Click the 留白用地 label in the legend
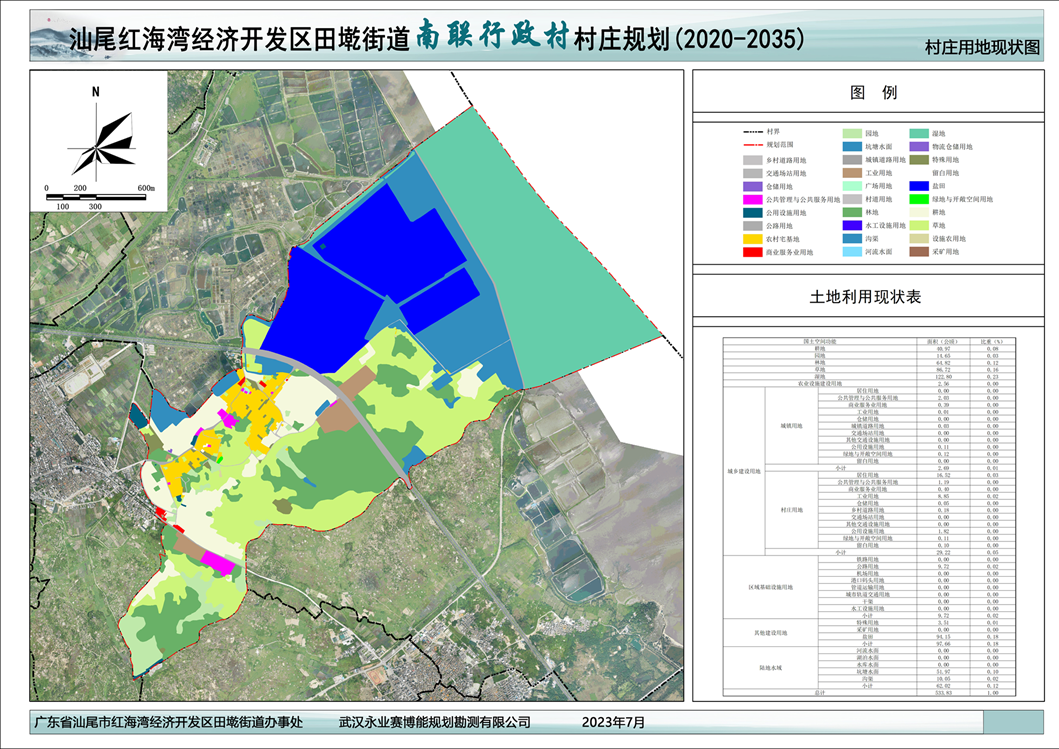1059x749 pixels. pos(946,173)
